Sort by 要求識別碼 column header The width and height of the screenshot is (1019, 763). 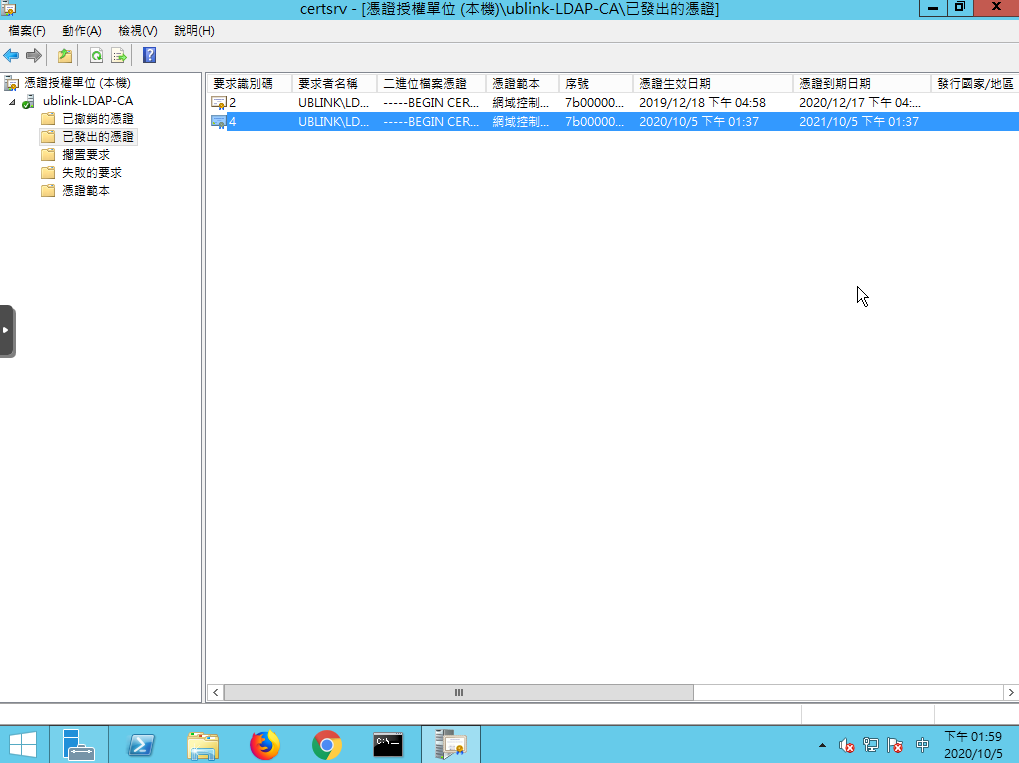(250, 84)
